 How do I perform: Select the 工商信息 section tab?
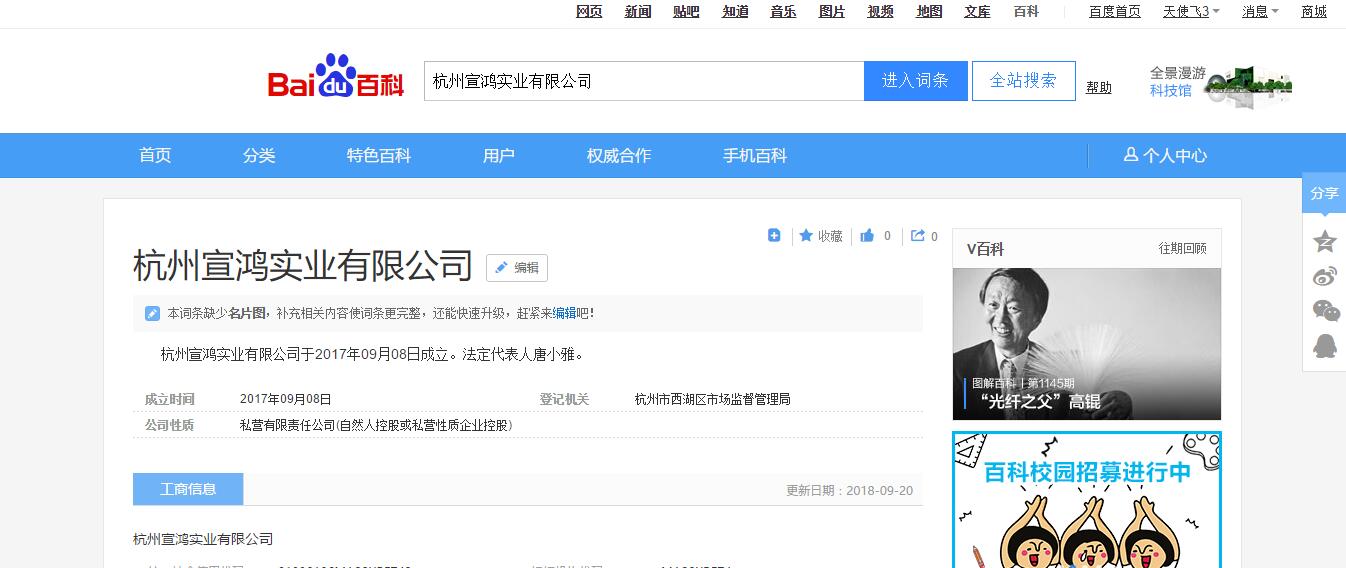coord(188,489)
